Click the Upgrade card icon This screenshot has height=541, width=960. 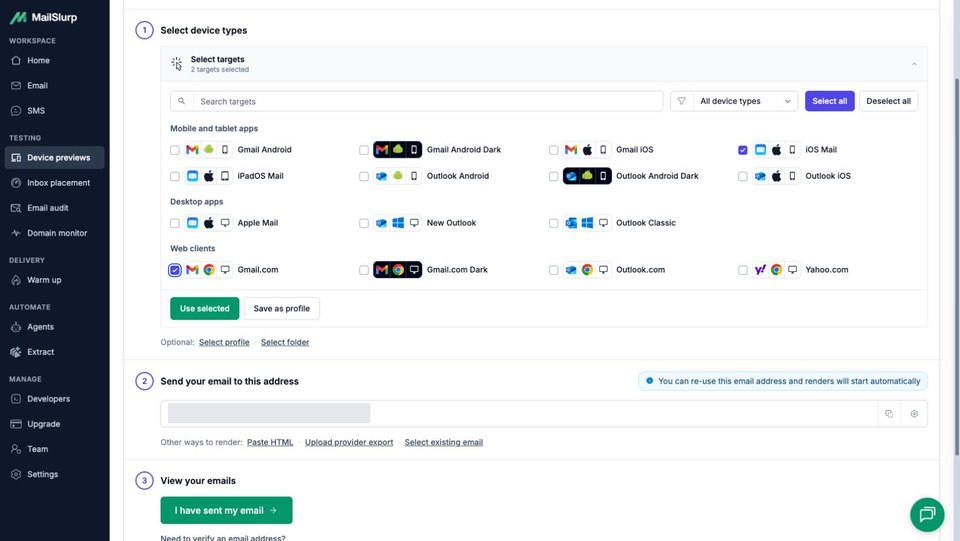16,424
